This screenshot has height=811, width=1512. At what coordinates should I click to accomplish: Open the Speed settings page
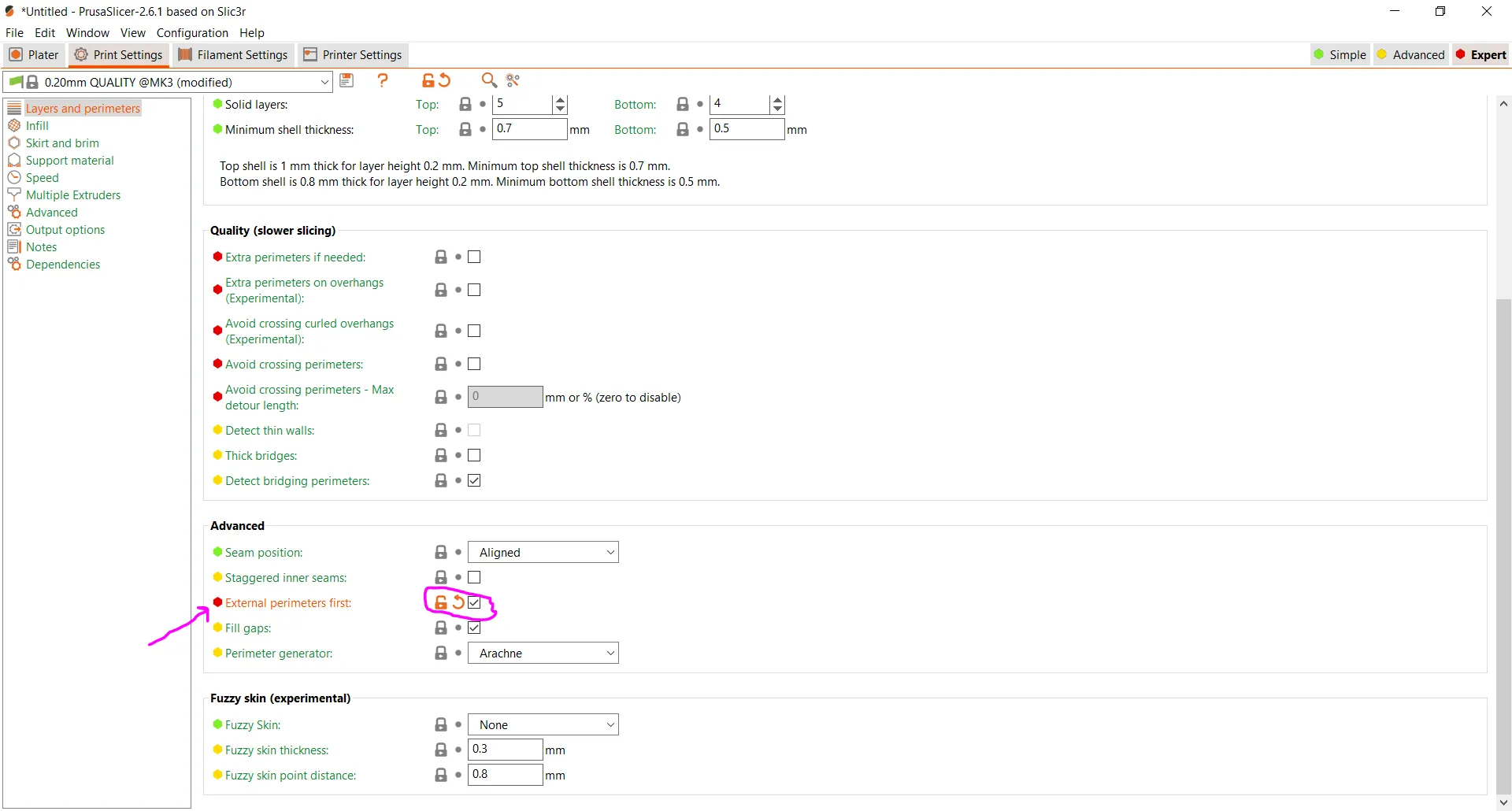[42, 178]
